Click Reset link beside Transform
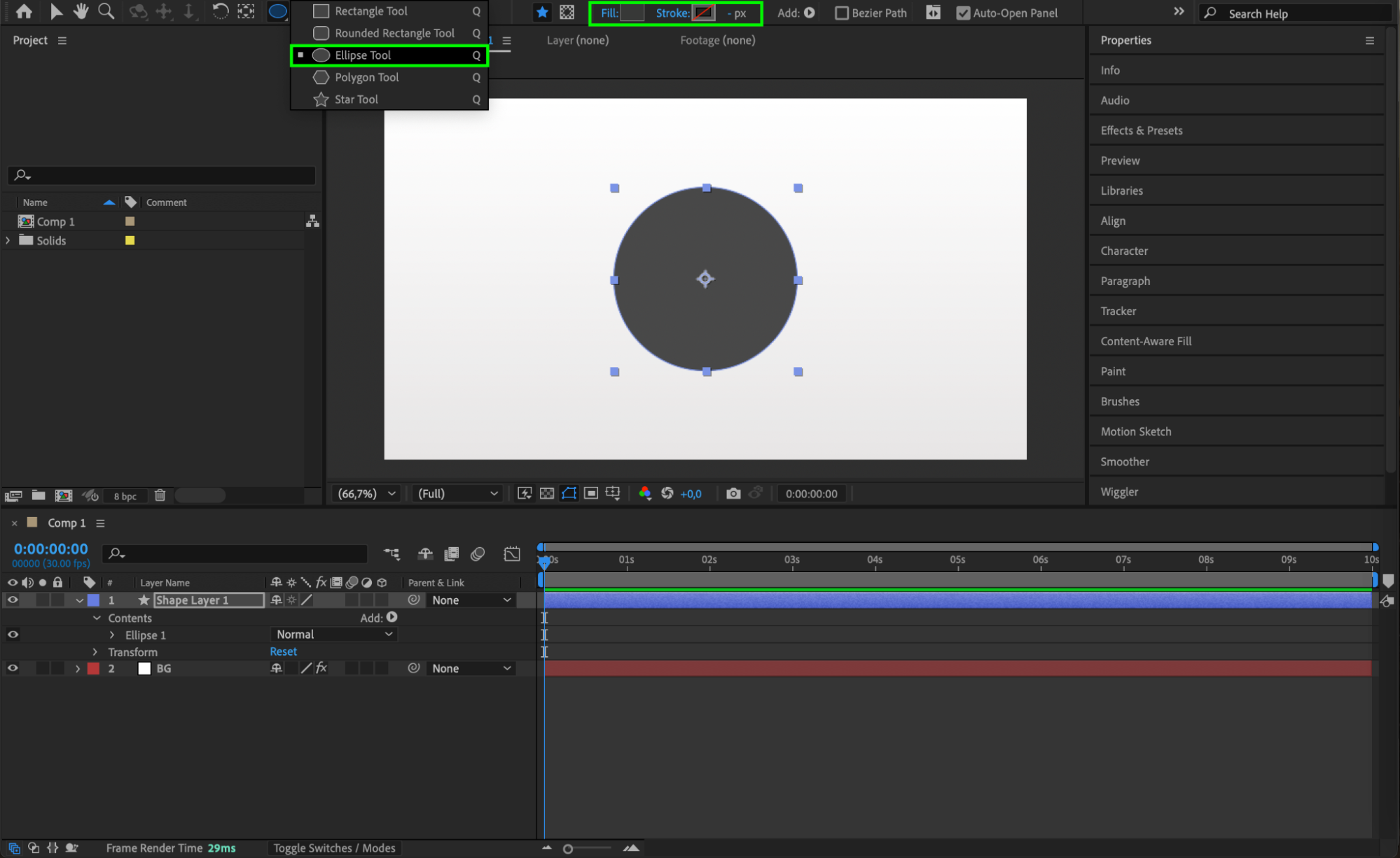The image size is (1400, 858). (x=283, y=651)
